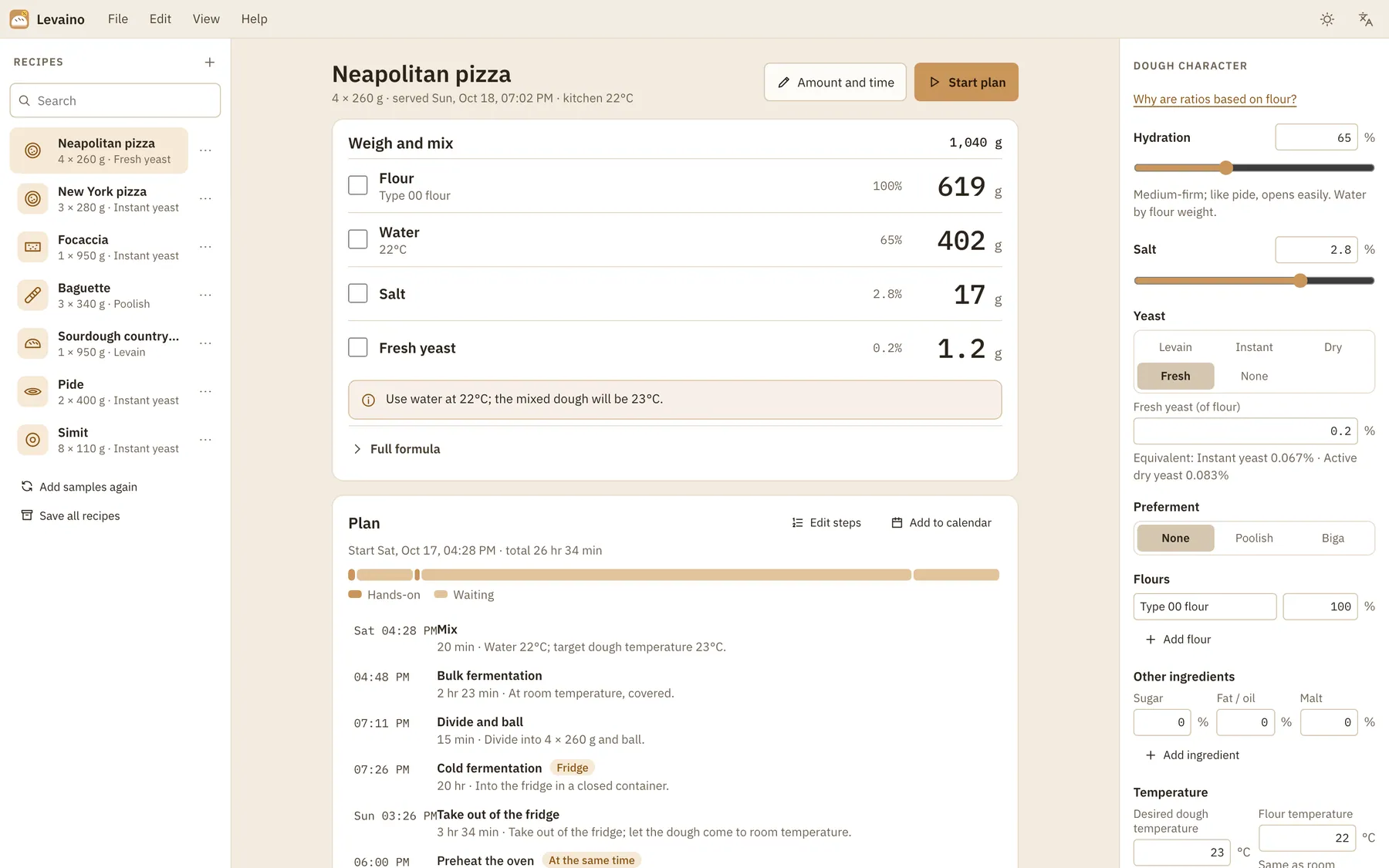Click Edit steps list icon

[798, 523]
